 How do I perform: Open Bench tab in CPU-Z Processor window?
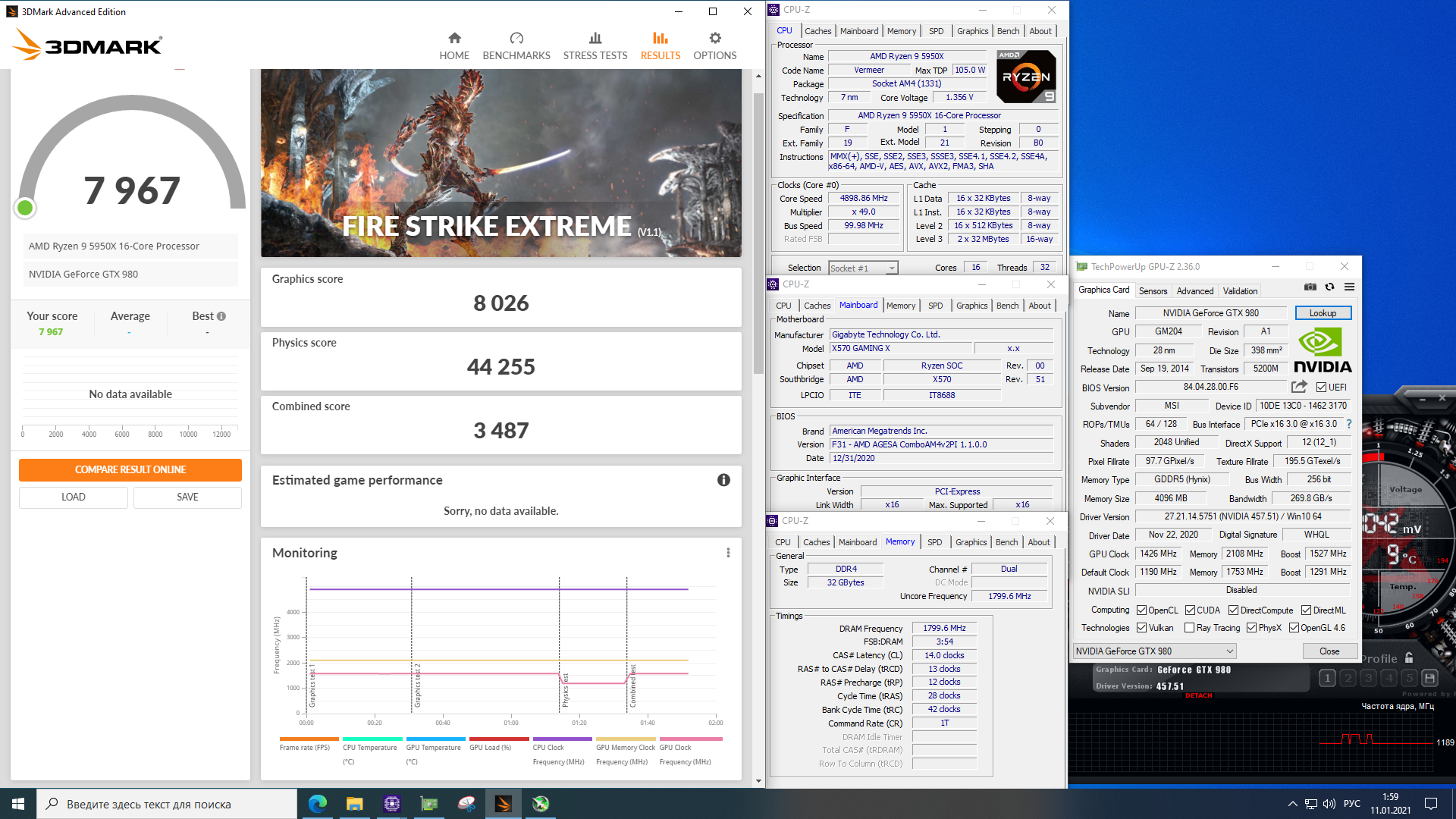[x=1008, y=31]
